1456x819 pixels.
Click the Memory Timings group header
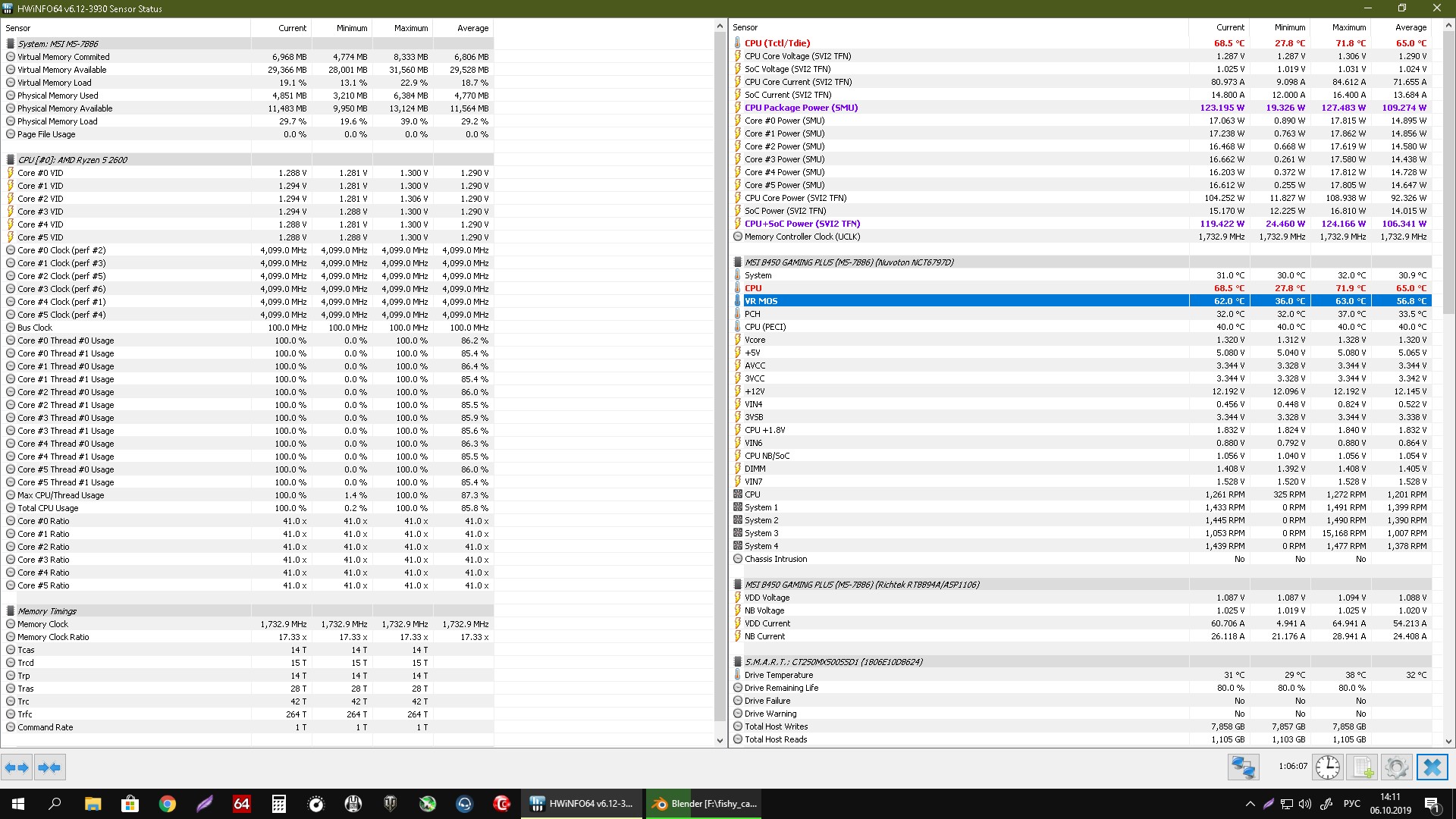pos(47,611)
